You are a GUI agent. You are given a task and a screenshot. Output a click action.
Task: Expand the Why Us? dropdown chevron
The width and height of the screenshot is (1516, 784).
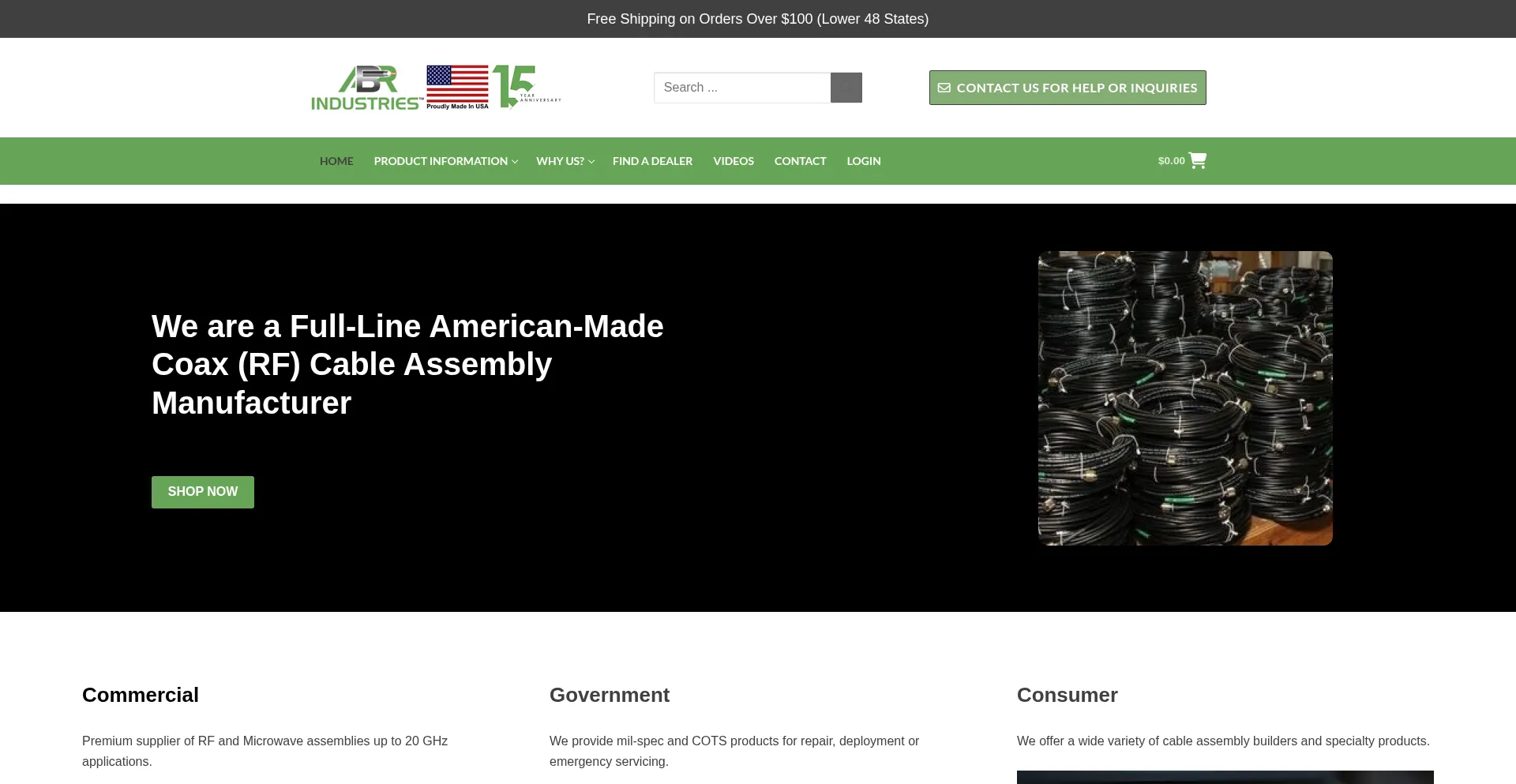tap(591, 162)
